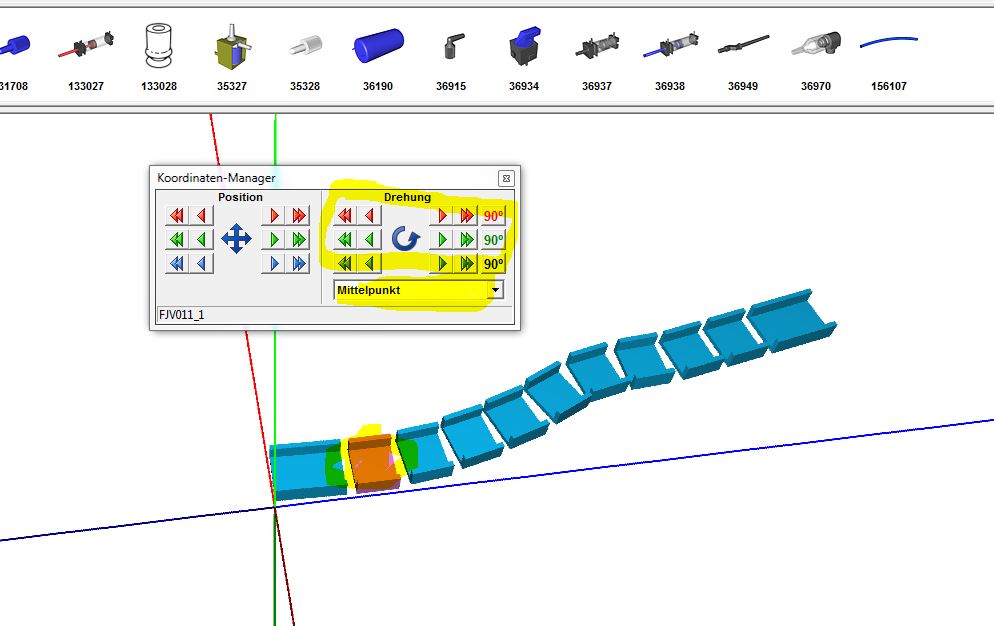994x626 pixels.
Task: Choose part 133028 from the library
Action: click(159, 46)
